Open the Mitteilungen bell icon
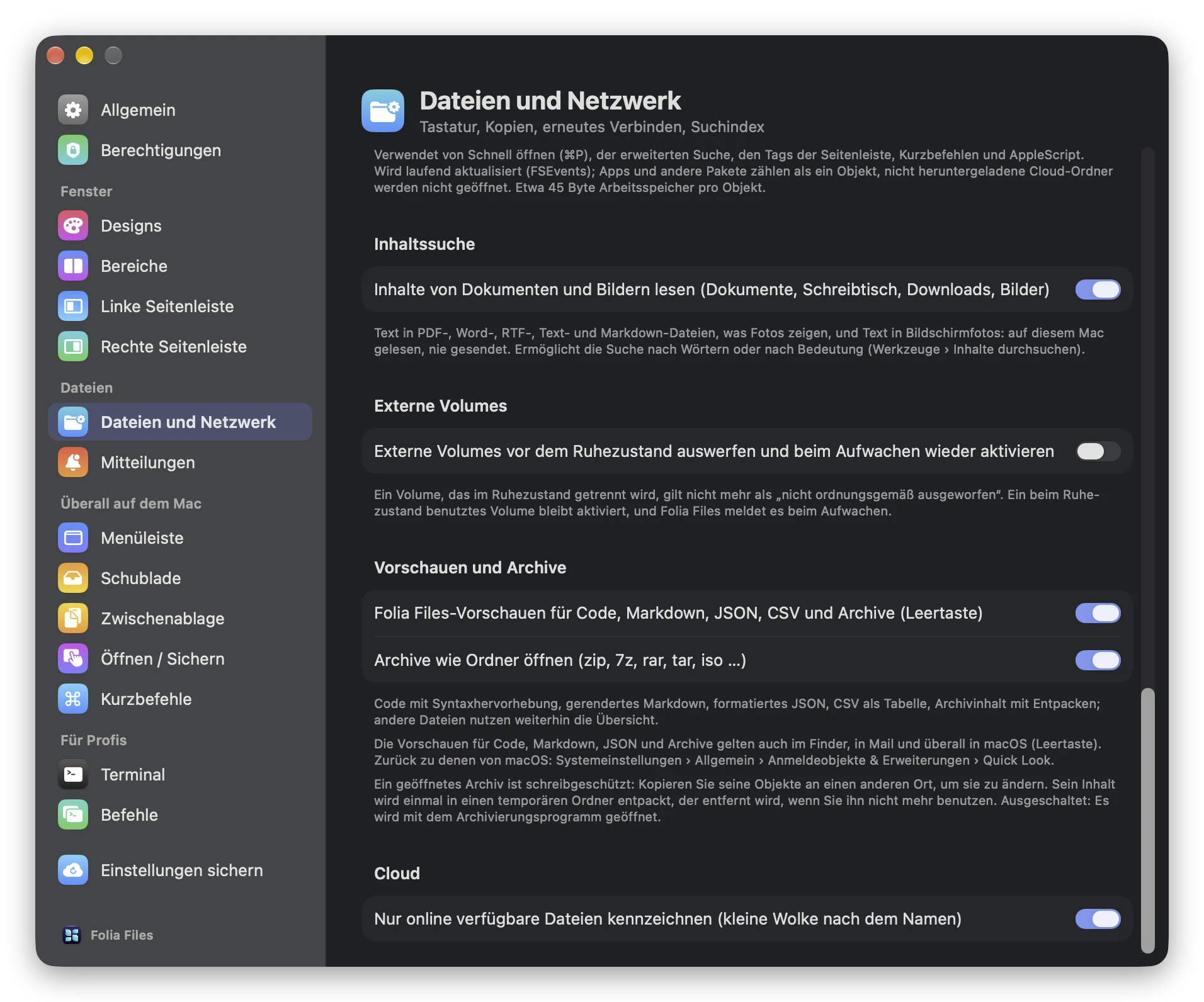Image resolution: width=1204 pixels, height=1002 pixels. point(73,463)
